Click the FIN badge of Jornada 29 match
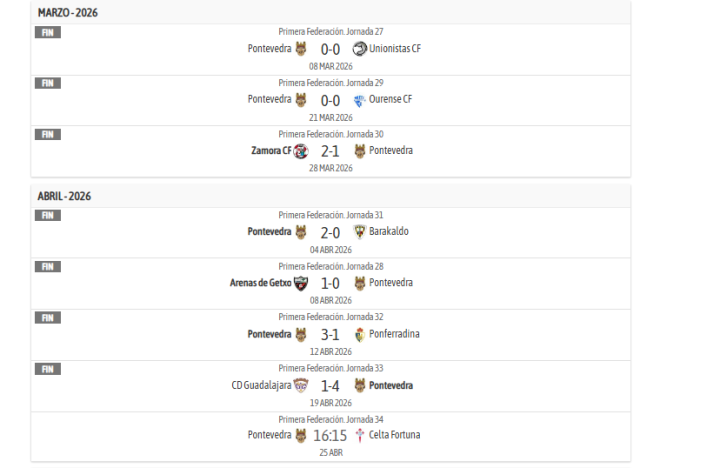This screenshot has height=468, width=720. (x=47, y=83)
